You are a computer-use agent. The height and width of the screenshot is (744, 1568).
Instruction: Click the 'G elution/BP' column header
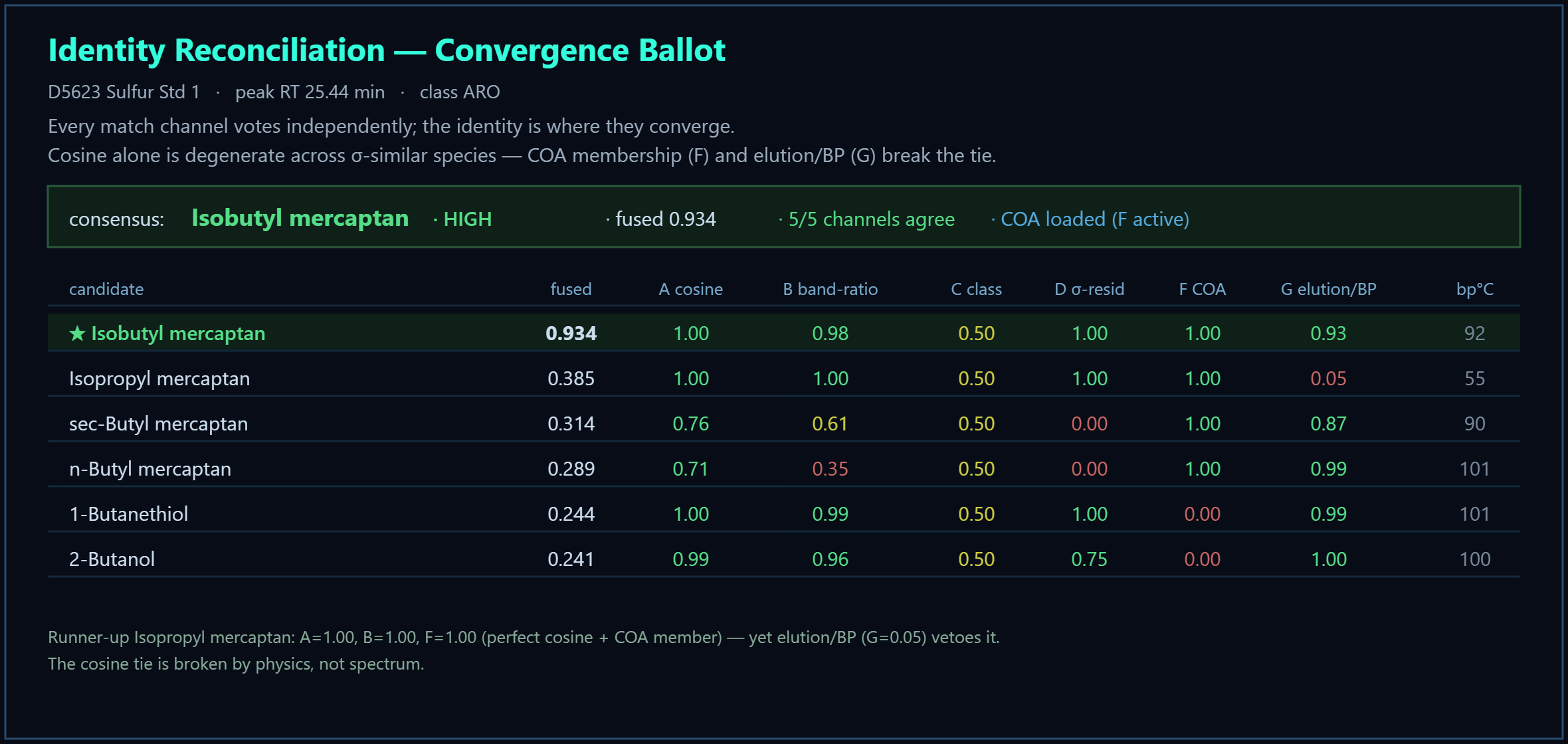click(x=1329, y=289)
